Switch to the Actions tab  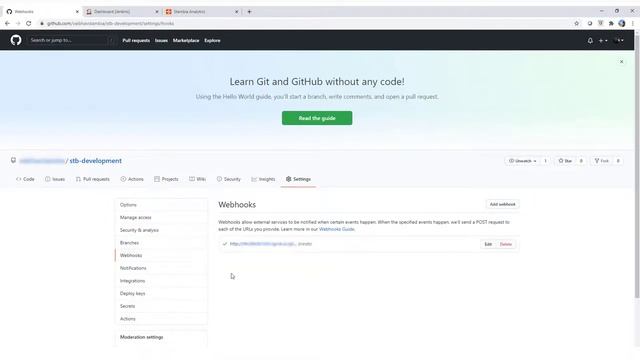[132, 179]
